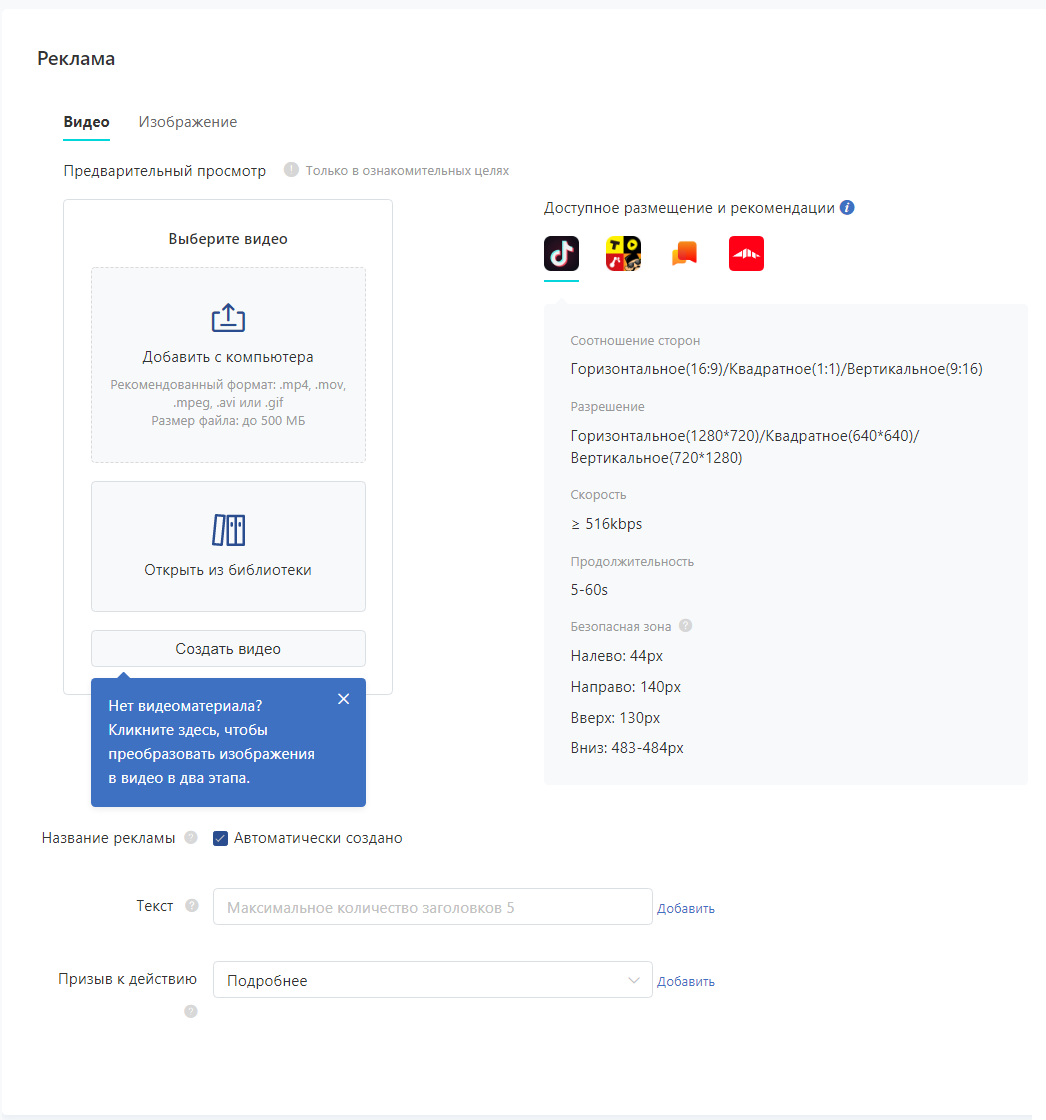Click help icon next to Название рекламы

click(191, 838)
